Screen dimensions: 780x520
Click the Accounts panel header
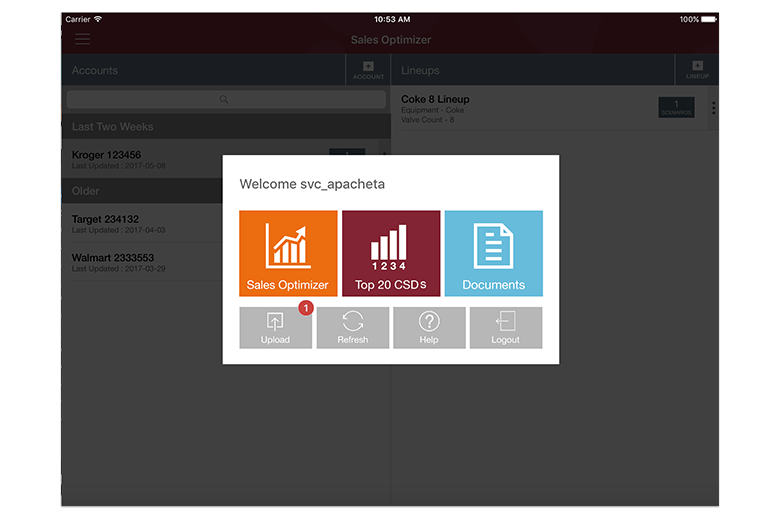pyautogui.click(x=203, y=70)
